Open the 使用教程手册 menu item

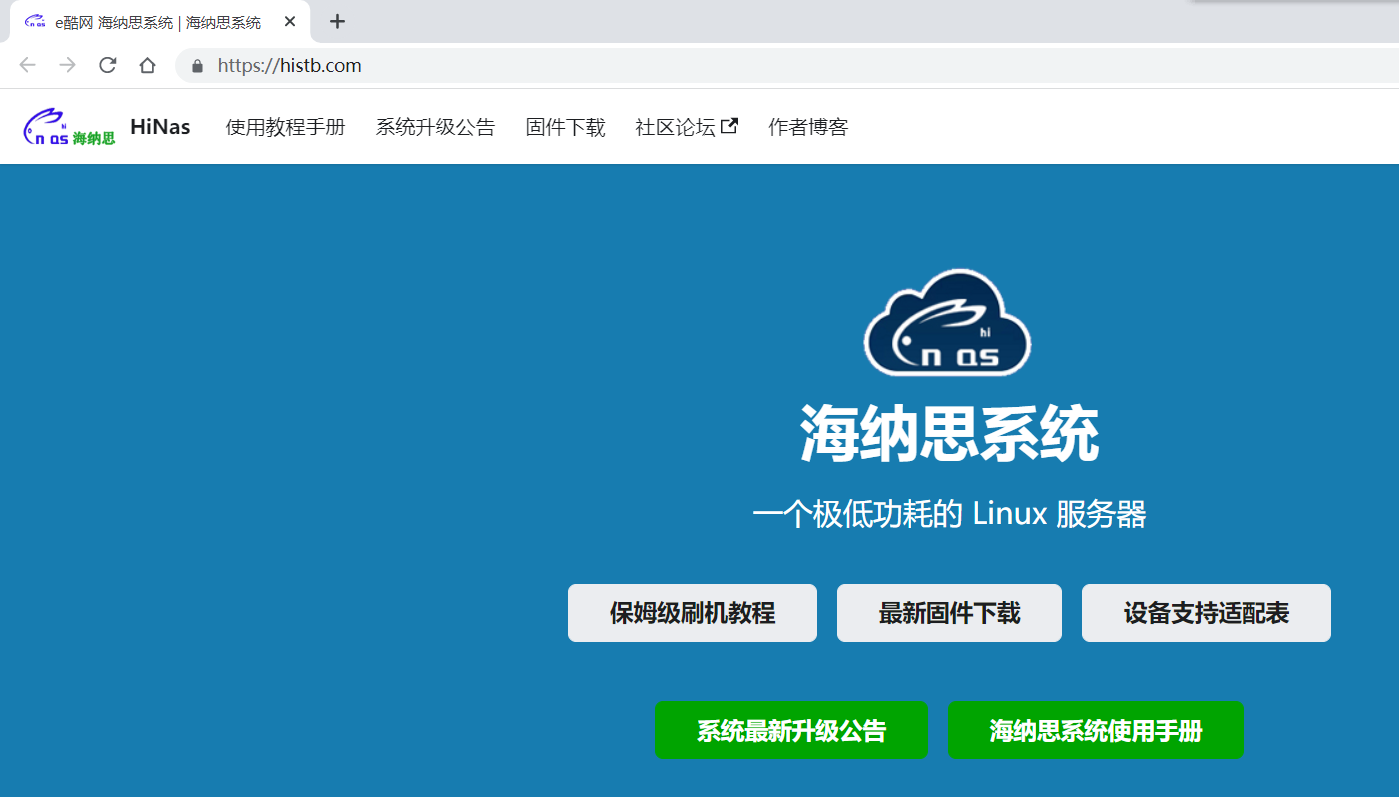pyautogui.click(x=285, y=127)
